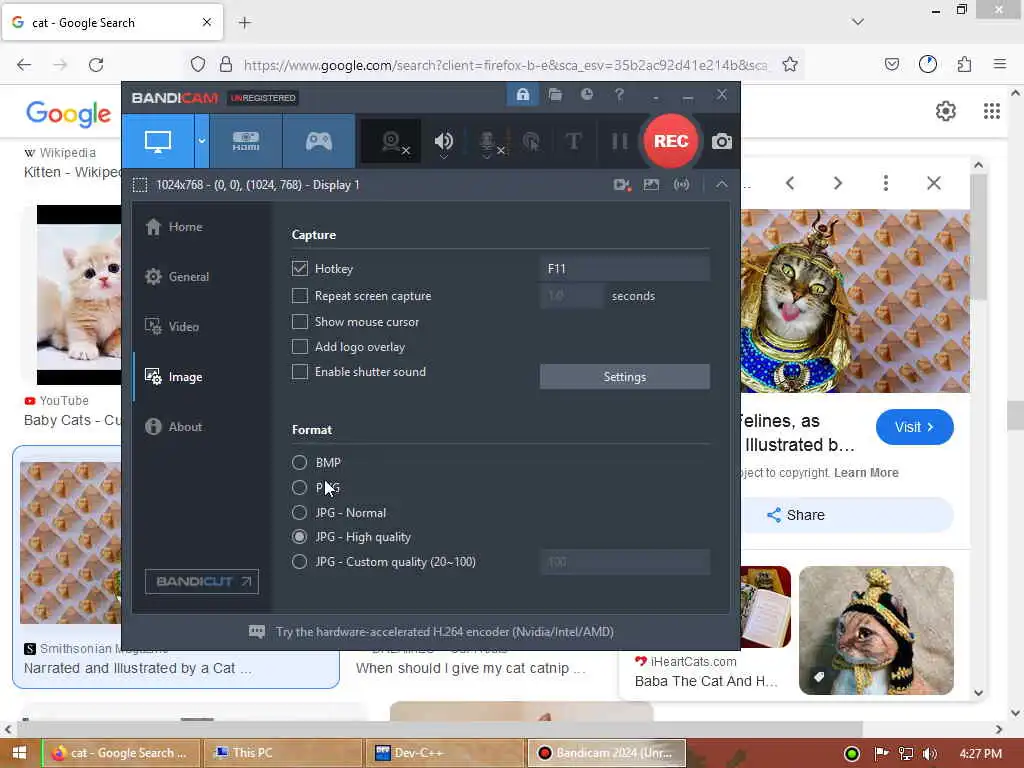The width and height of the screenshot is (1024, 768).
Task: Click the pause recording icon
Action: coord(619,141)
